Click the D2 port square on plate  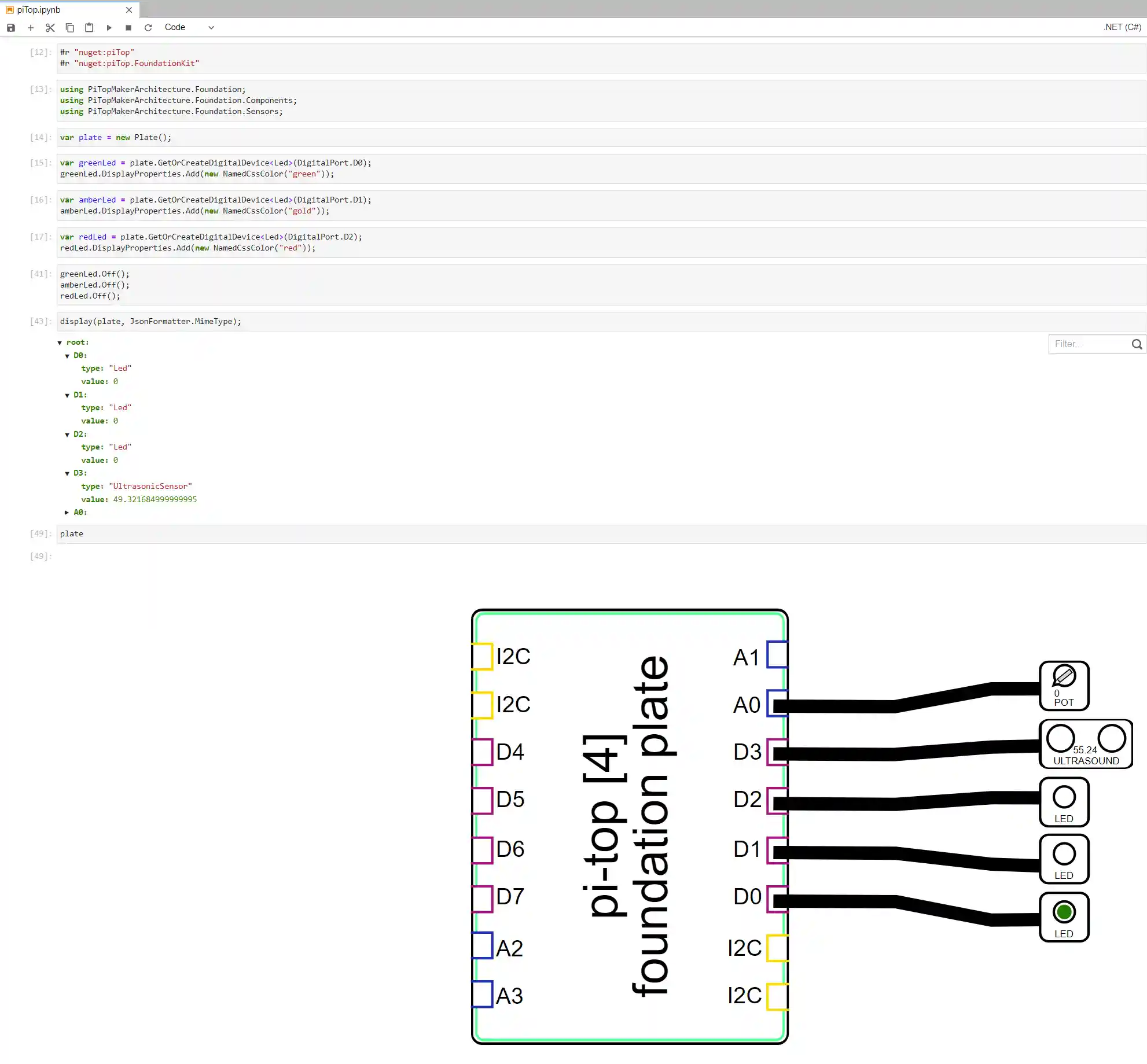[777, 801]
